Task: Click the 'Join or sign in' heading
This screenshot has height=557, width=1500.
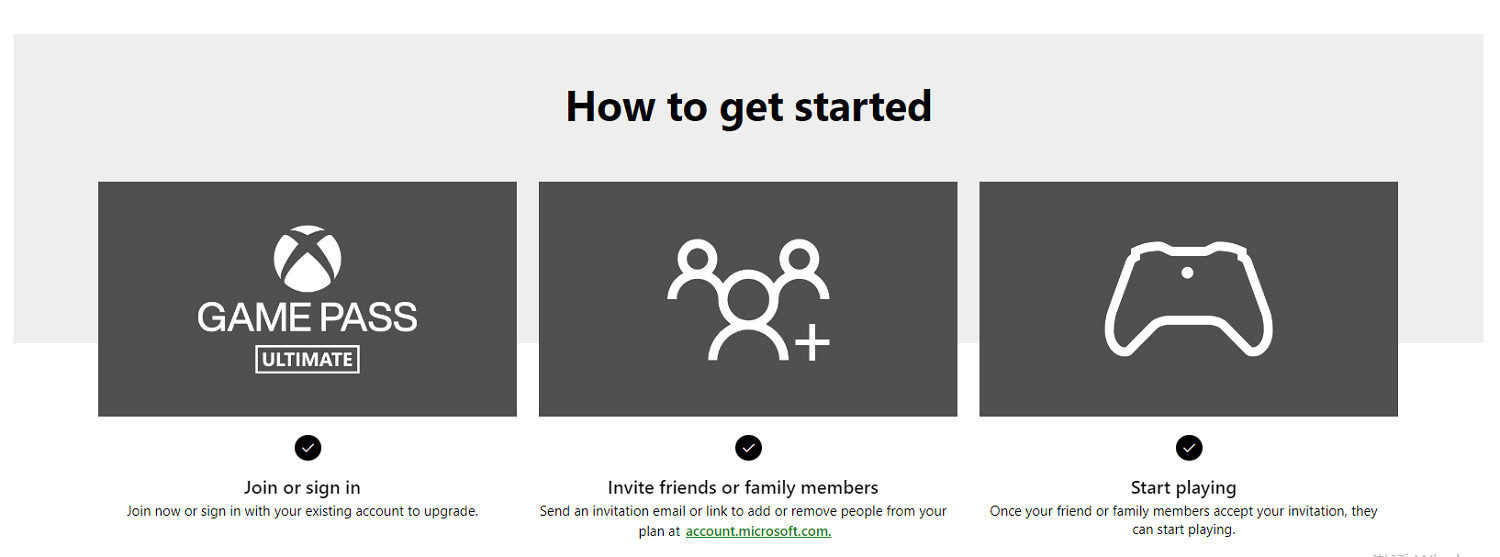Action: pos(302,487)
